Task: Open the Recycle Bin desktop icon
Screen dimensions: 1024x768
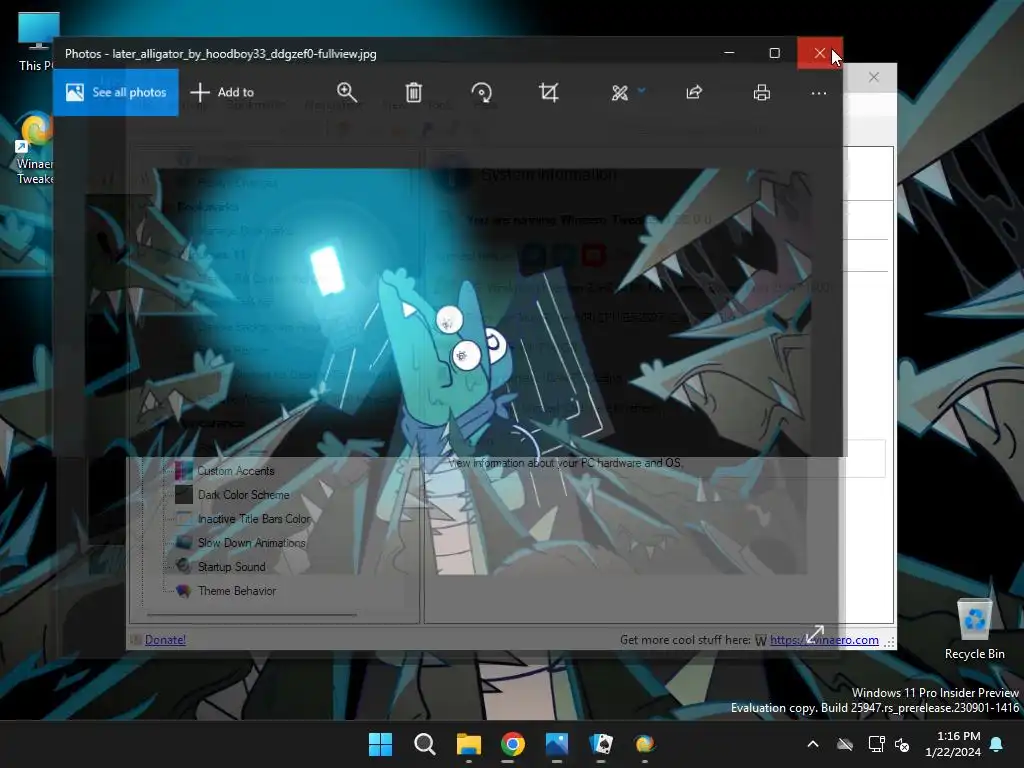Action: (974, 630)
